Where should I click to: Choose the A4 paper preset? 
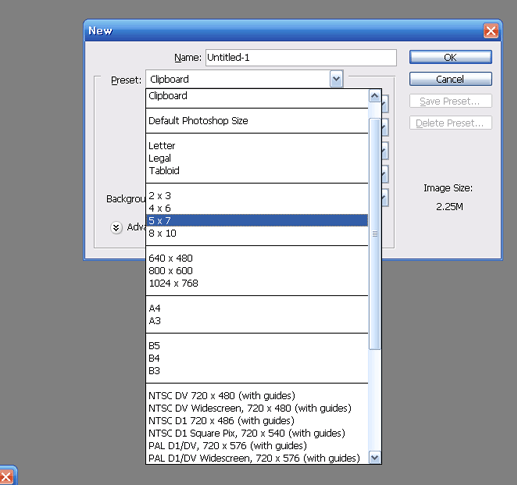257,308
